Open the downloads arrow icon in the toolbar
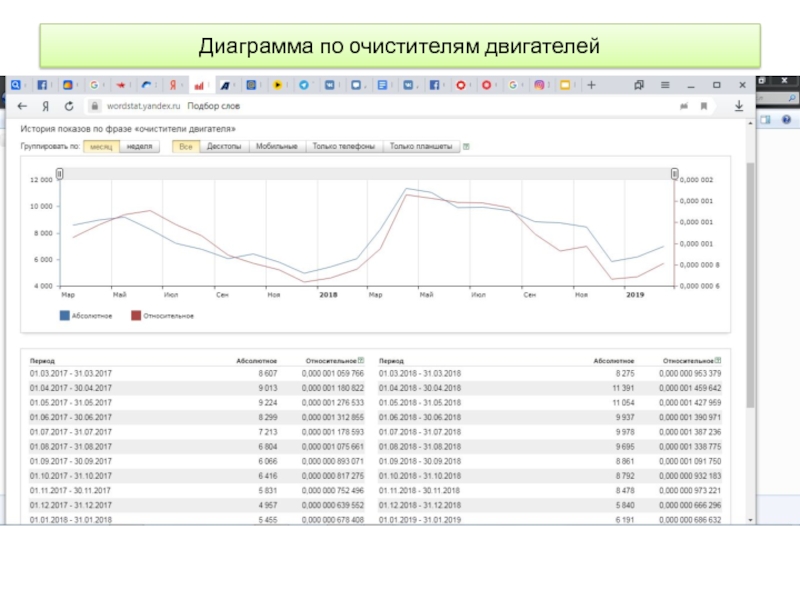Image resolution: width=800 pixels, height=600 pixels. click(x=738, y=106)
